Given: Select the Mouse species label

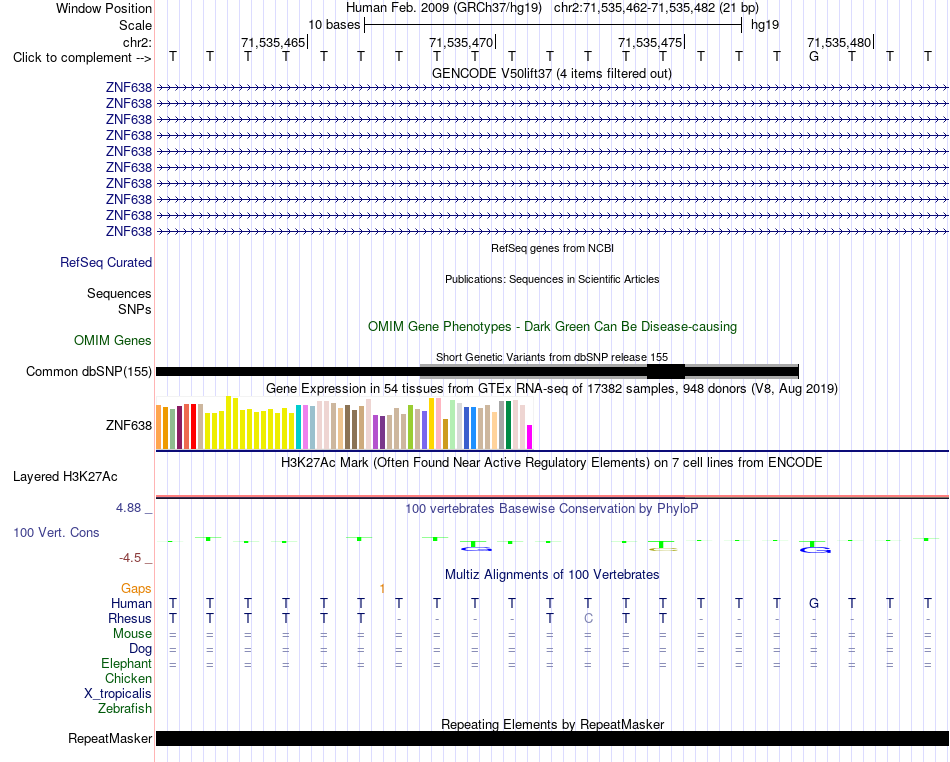Looking at the screenshot, I should [x=132, y=634].
